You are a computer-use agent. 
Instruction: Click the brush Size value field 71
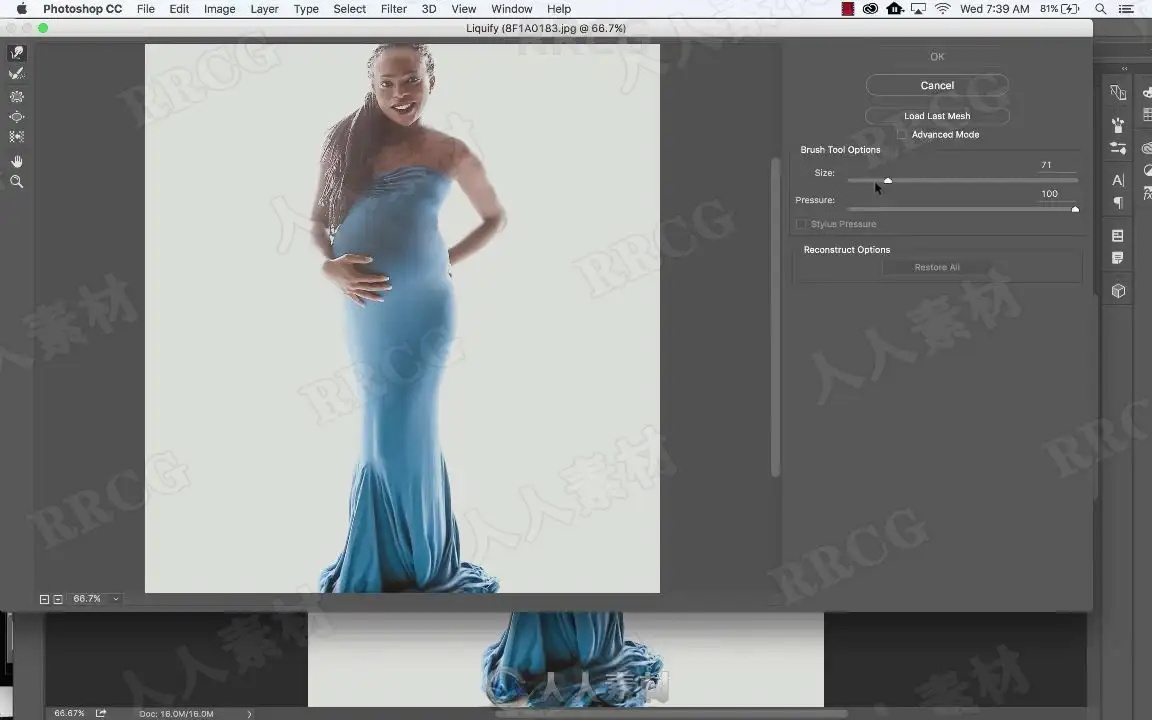click(1056, 165)
